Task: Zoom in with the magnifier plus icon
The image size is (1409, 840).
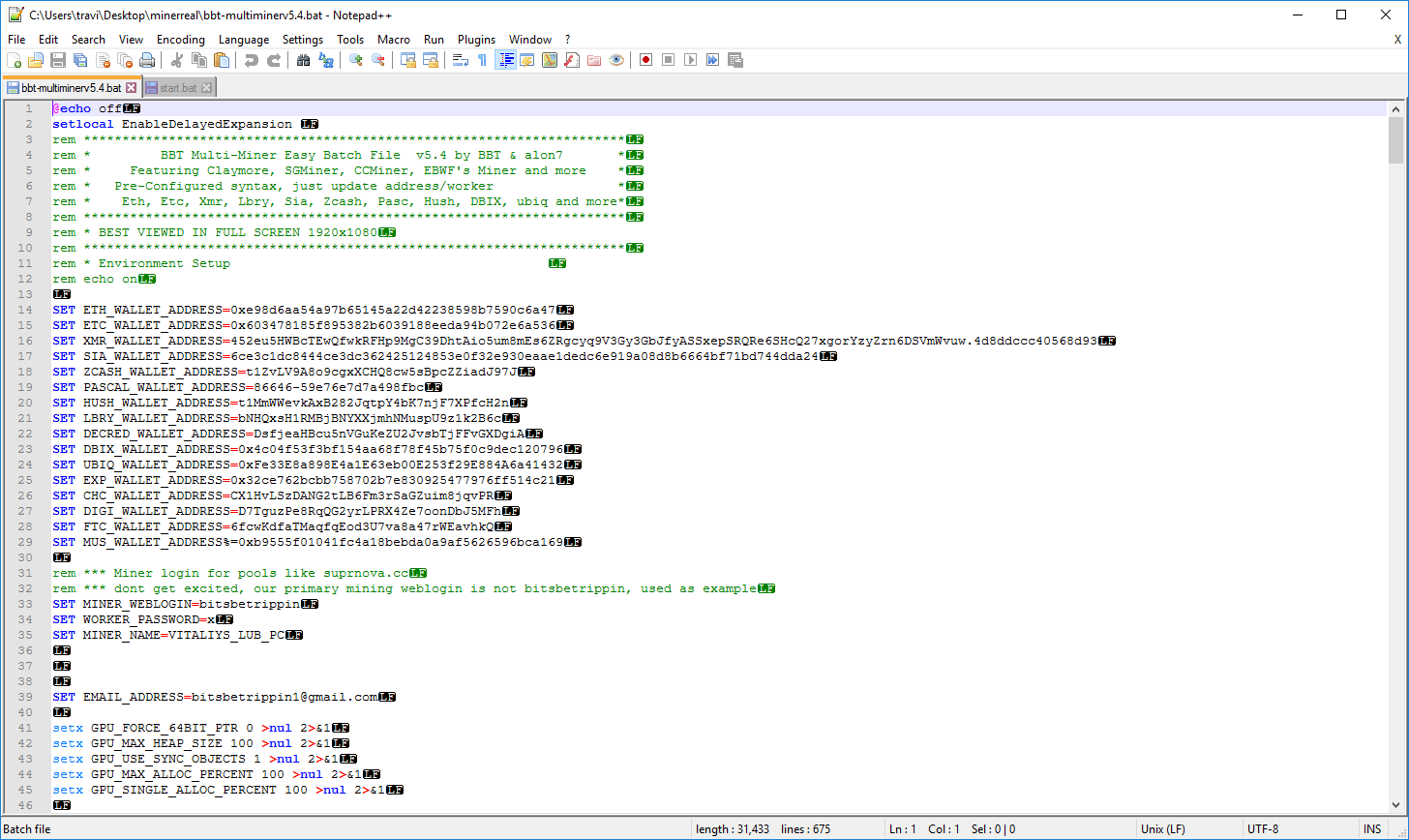Action: coord(356,60)
